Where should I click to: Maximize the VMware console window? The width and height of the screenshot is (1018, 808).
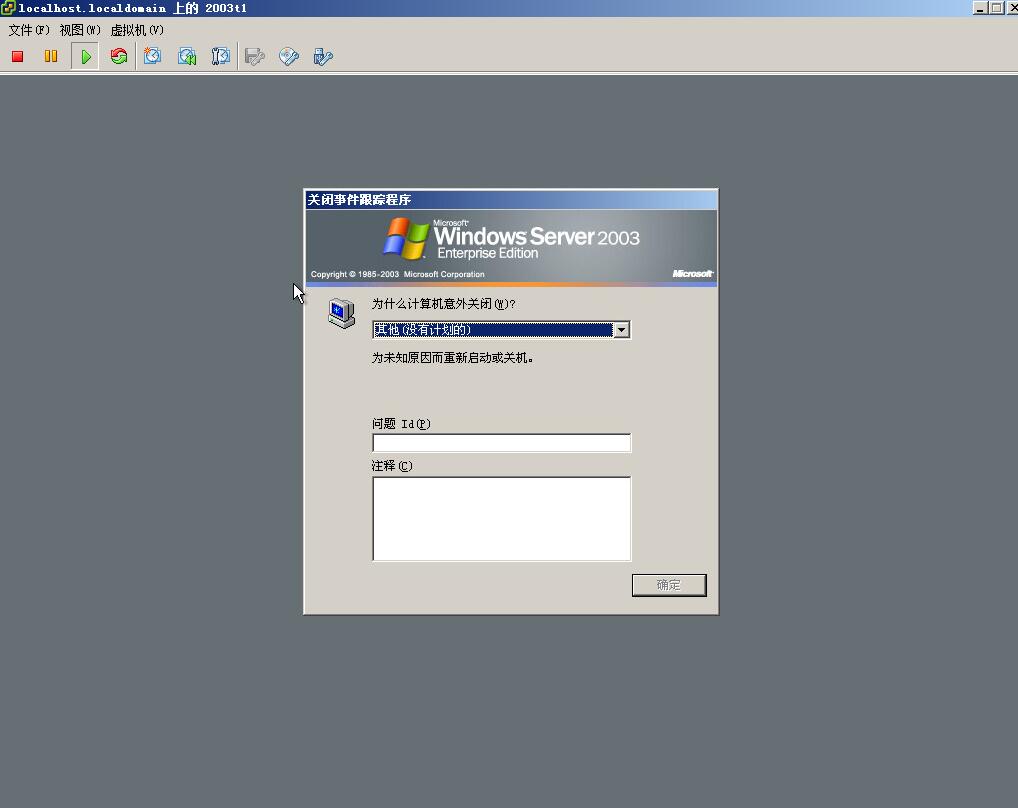click(996, 8)
